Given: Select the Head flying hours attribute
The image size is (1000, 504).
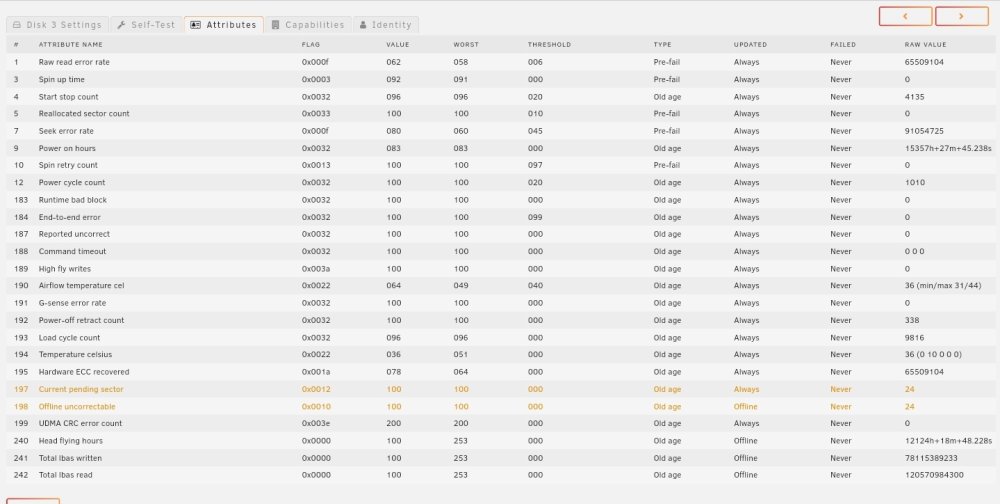Looking at the screenshot, I should coord(70,441).
